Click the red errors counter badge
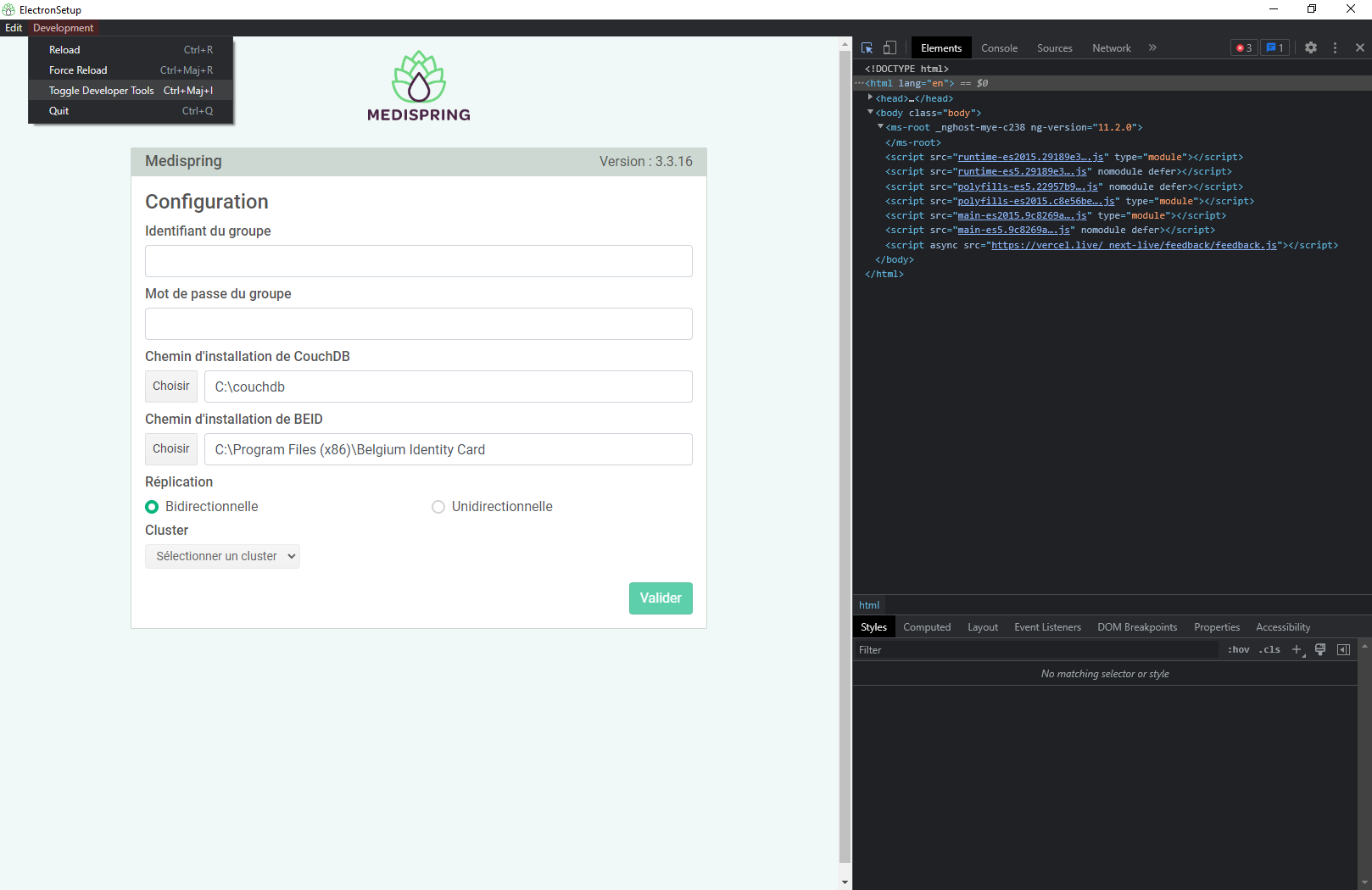 [x=1244, y=47]
